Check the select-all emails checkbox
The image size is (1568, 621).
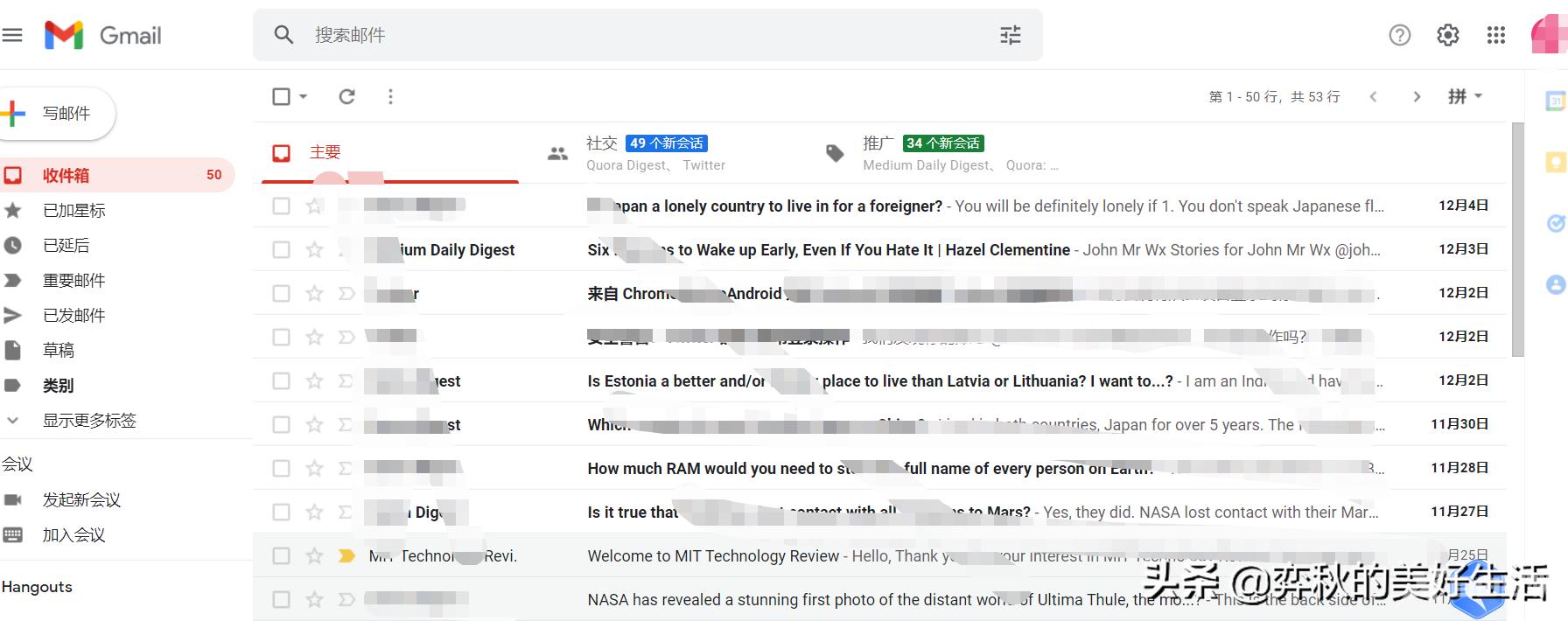(x=281, y=96)
